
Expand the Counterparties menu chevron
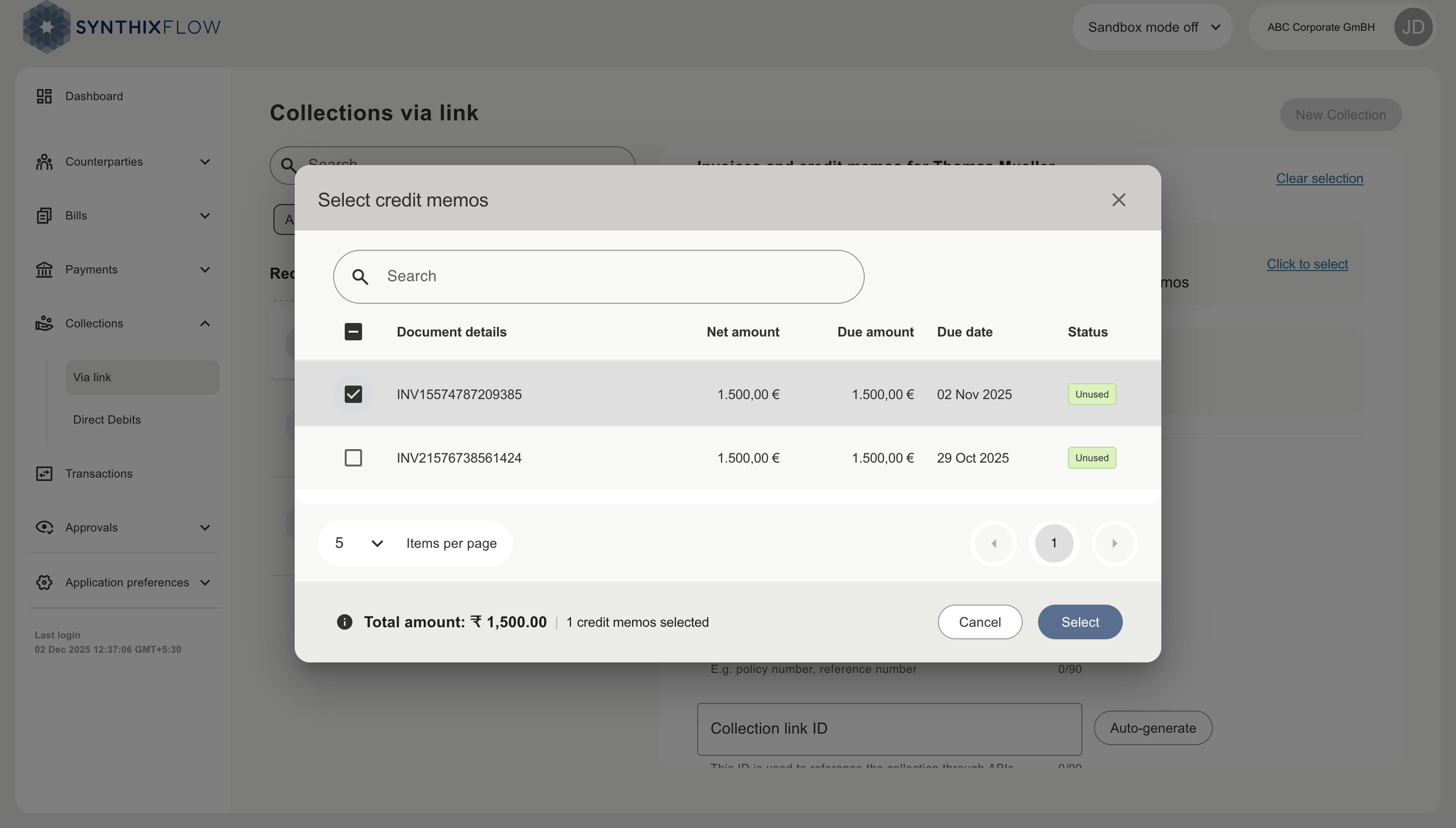tap(205, 161)
